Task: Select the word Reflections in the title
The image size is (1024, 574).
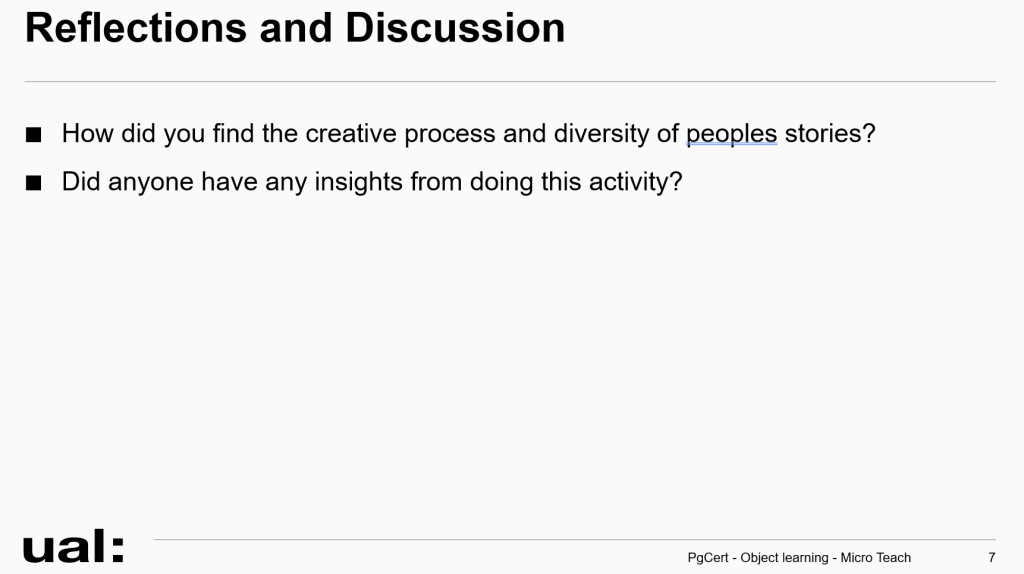Action: (136, 28)
